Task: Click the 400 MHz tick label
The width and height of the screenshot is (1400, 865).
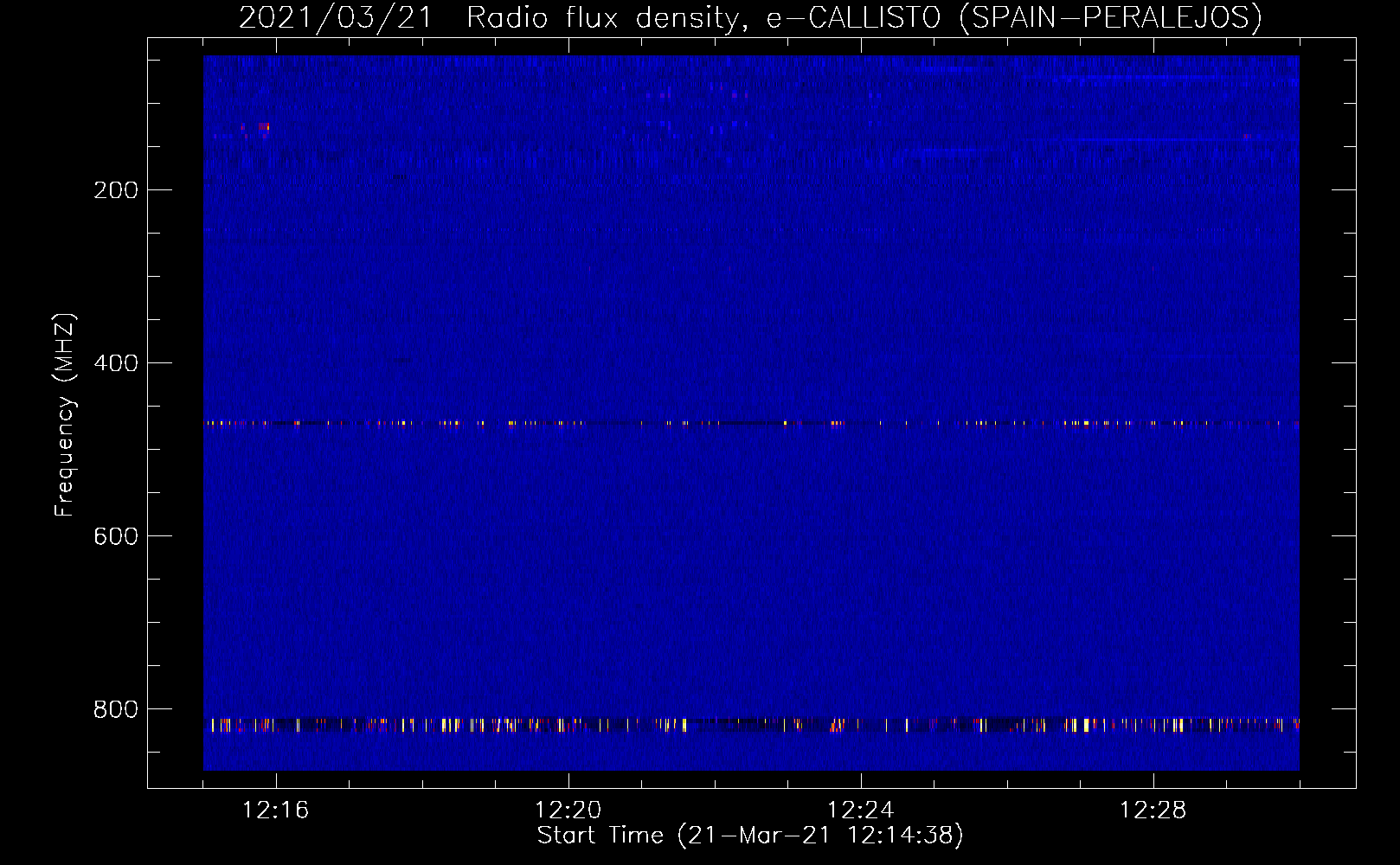Action: point(116,363)
